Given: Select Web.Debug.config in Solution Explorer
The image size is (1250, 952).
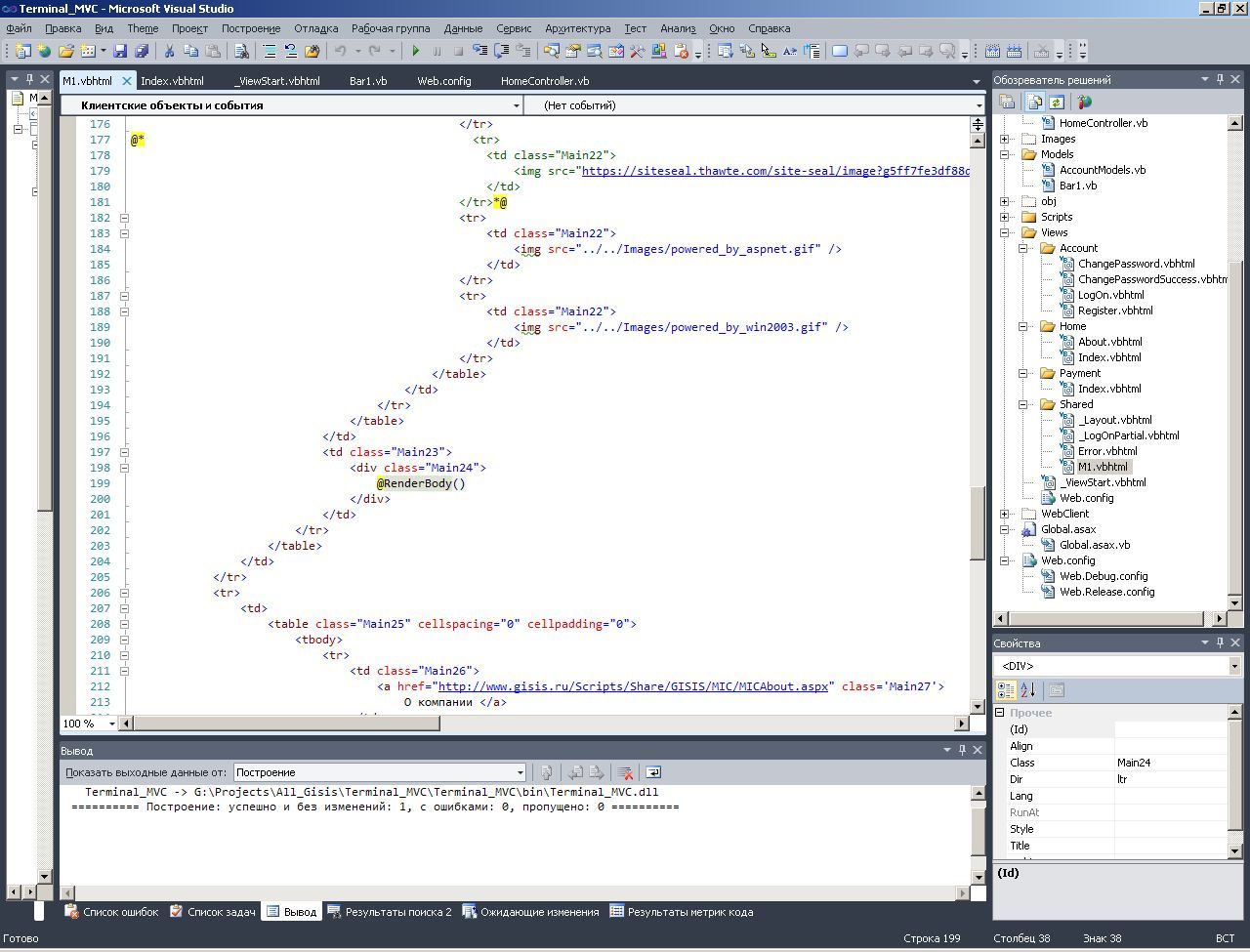Looking at the screenshot, I should 1104,576.
